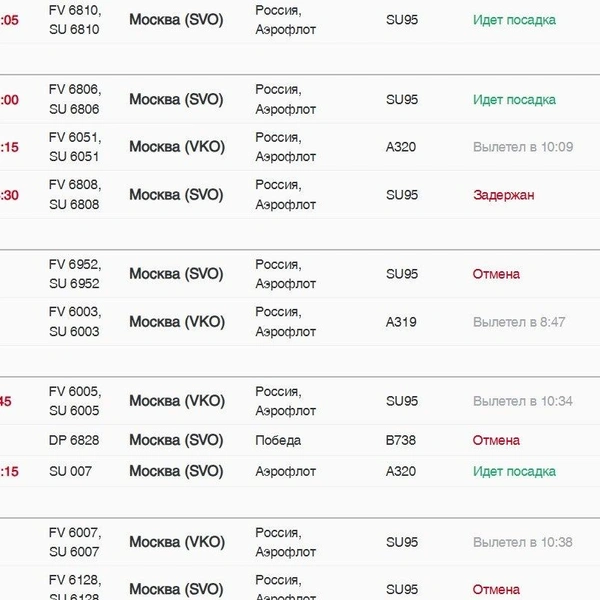
Task: Open the Победа flight DP 6828 row
Action: pos(300,440)
